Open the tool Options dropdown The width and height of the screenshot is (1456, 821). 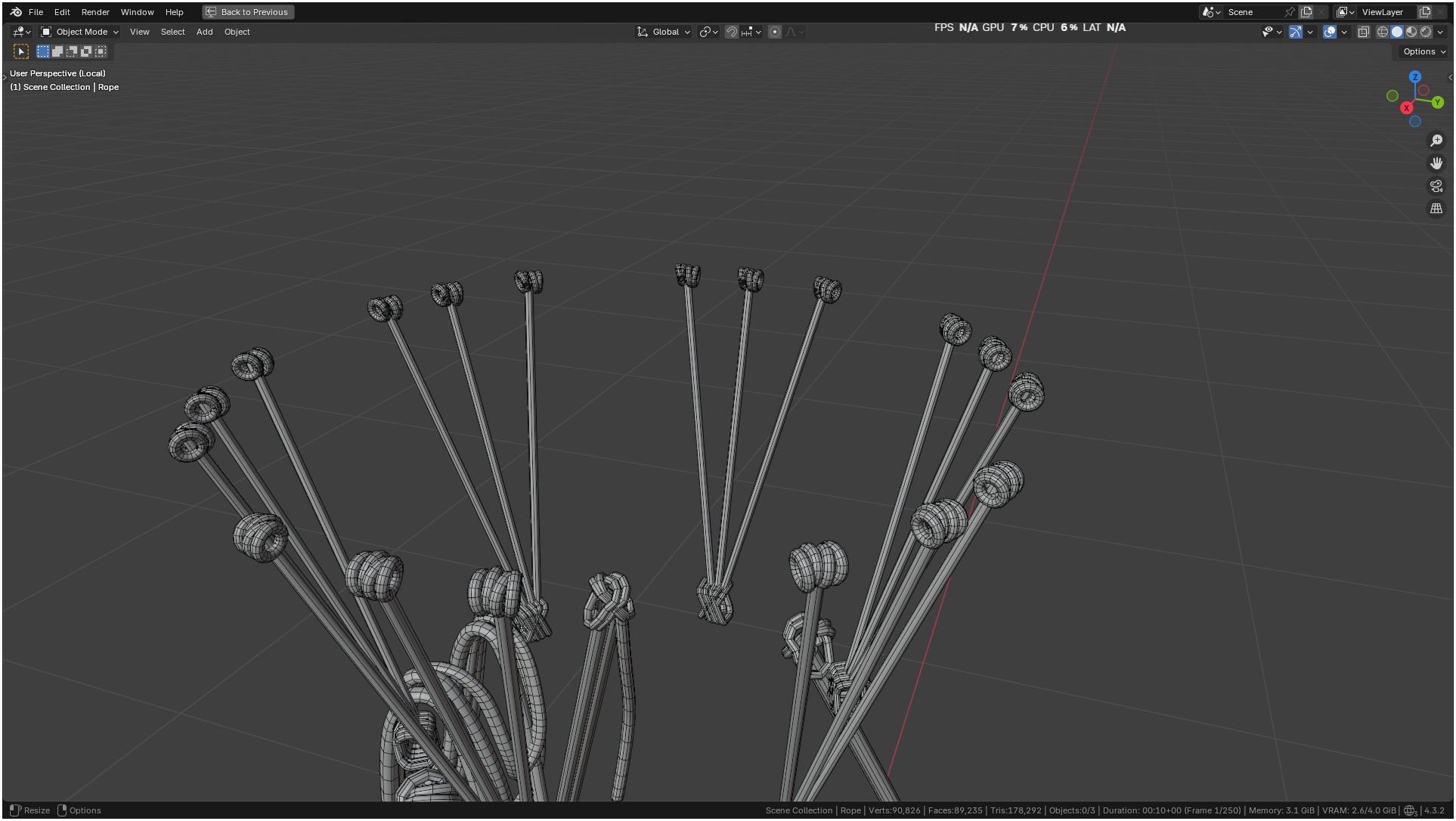[1423, 51]
